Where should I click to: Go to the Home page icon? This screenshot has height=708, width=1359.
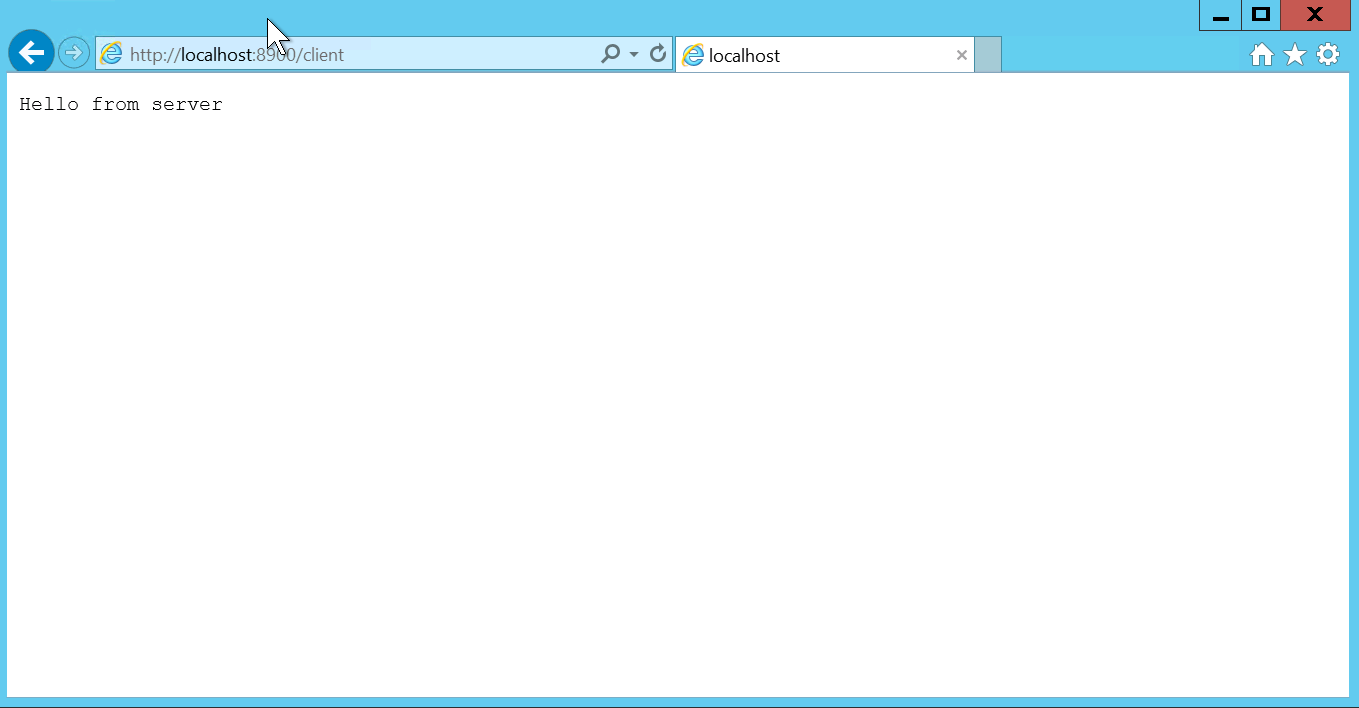point(1262,54)
